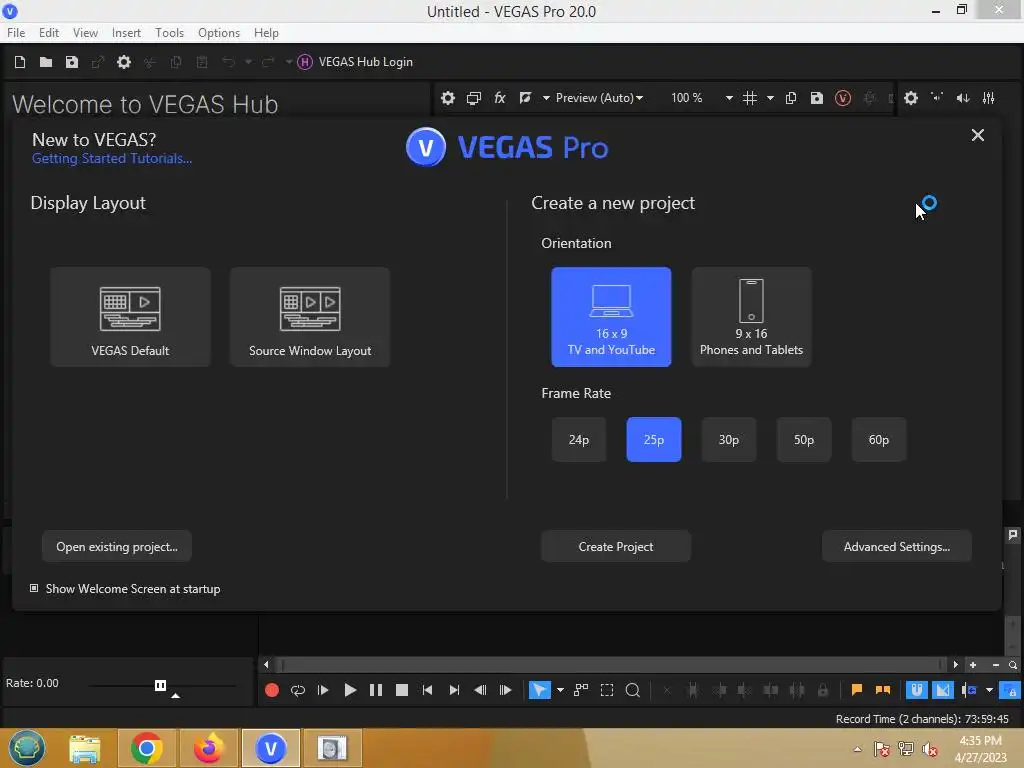The image size is (1024, 768).
Task: Select 60p frame rate
Action: (x=879, y=440)
